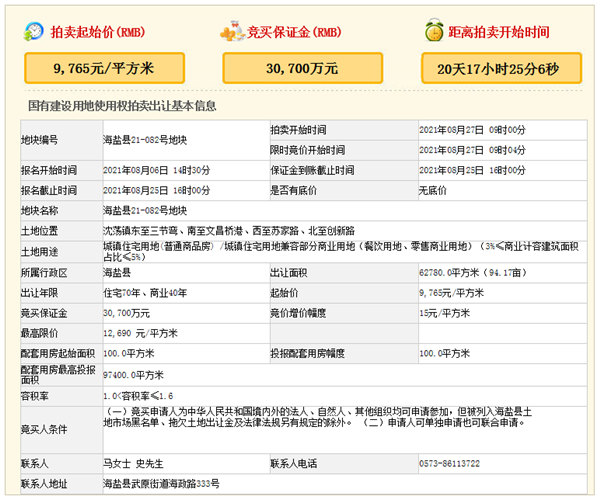Click the 9,765元/平方米 starting price box
Viewport: 600px width, 499px height.
pos(105,69)
